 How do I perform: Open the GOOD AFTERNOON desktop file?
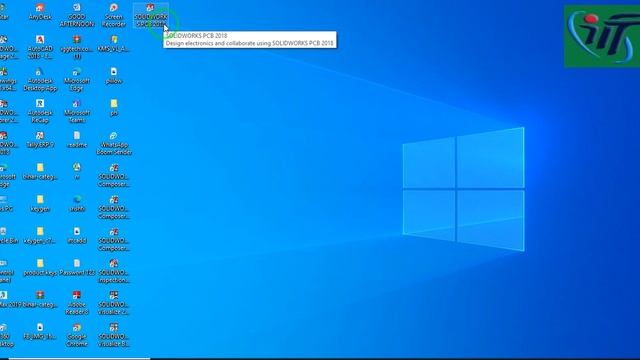tap(77, 16)
